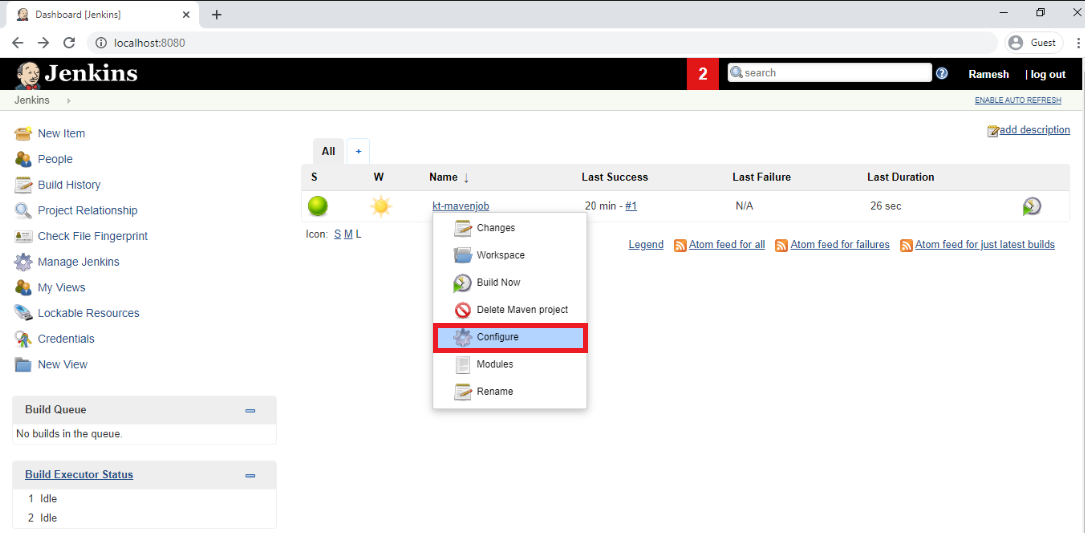
Task: Click the Manage Jenkins text link
Action: tap(79, 262)
